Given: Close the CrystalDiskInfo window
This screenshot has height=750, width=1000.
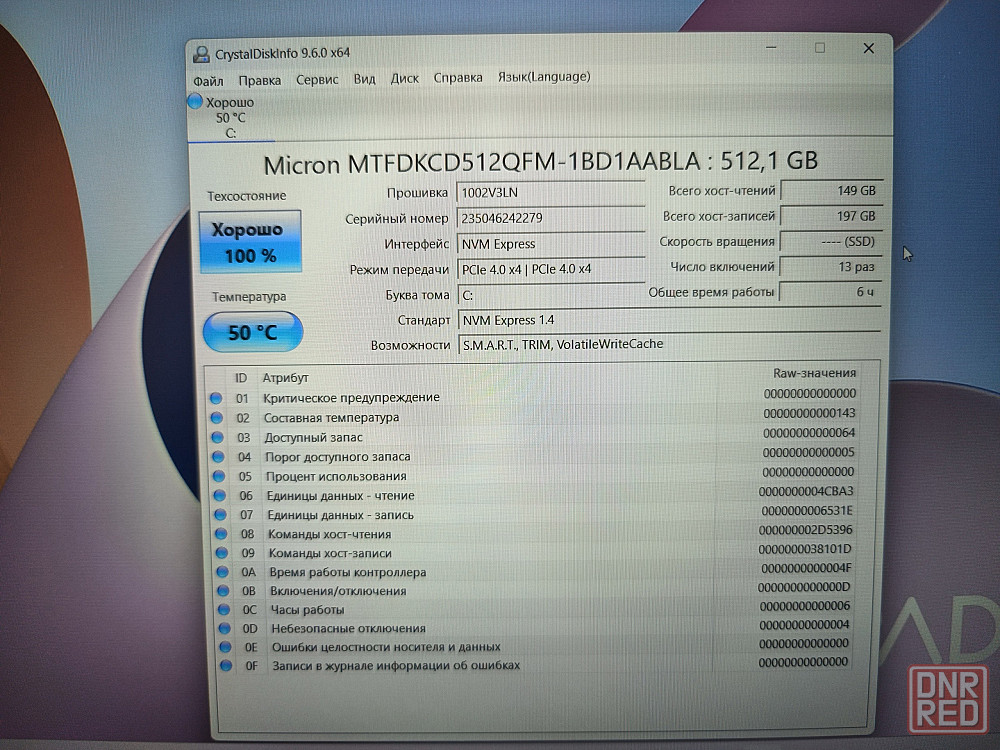Looking at the screenshot, I should click(x=868, y=48).
